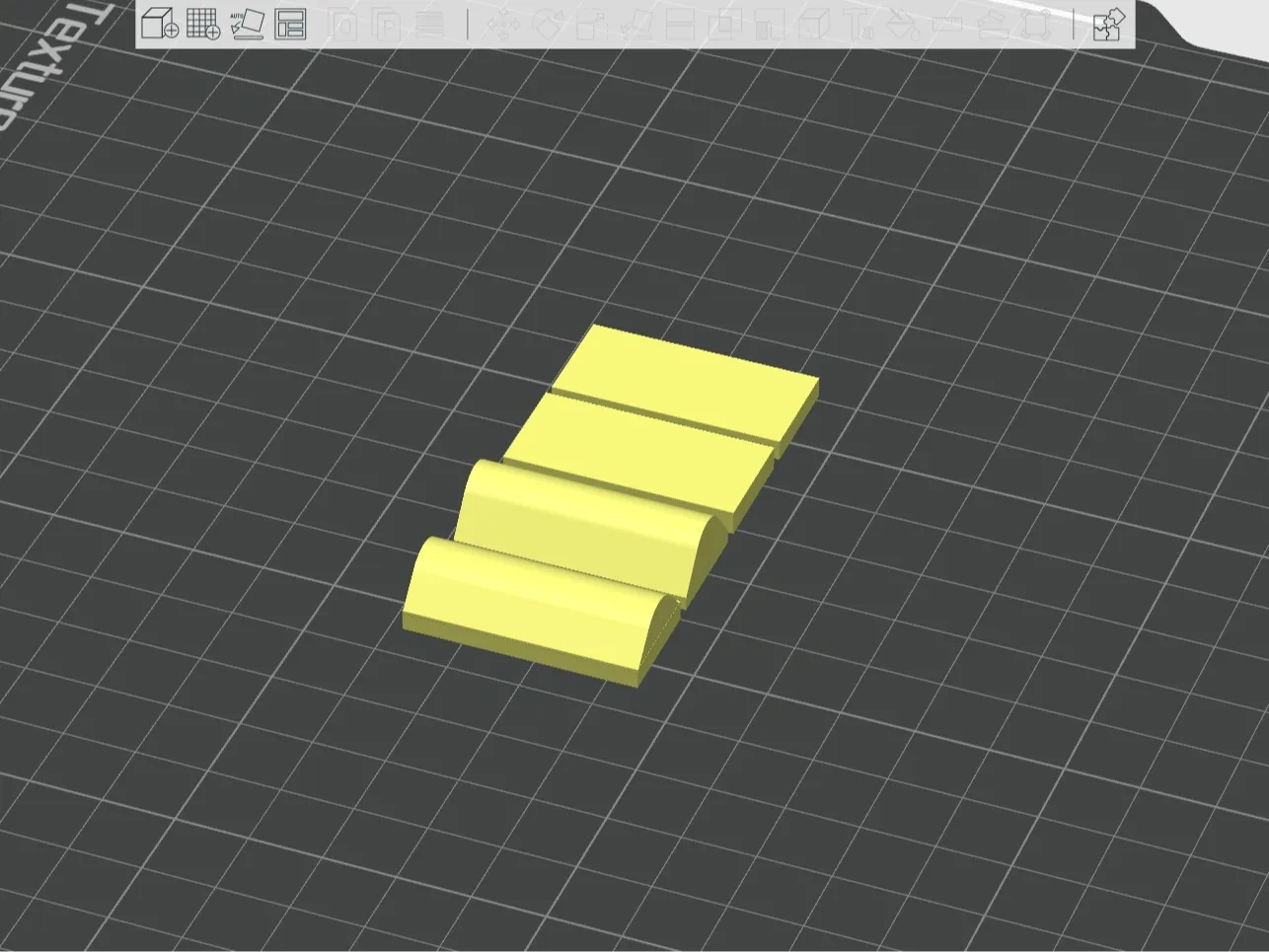Open Variable layer height tool
Screen dimensions: 1269x952
pos(429,24)
